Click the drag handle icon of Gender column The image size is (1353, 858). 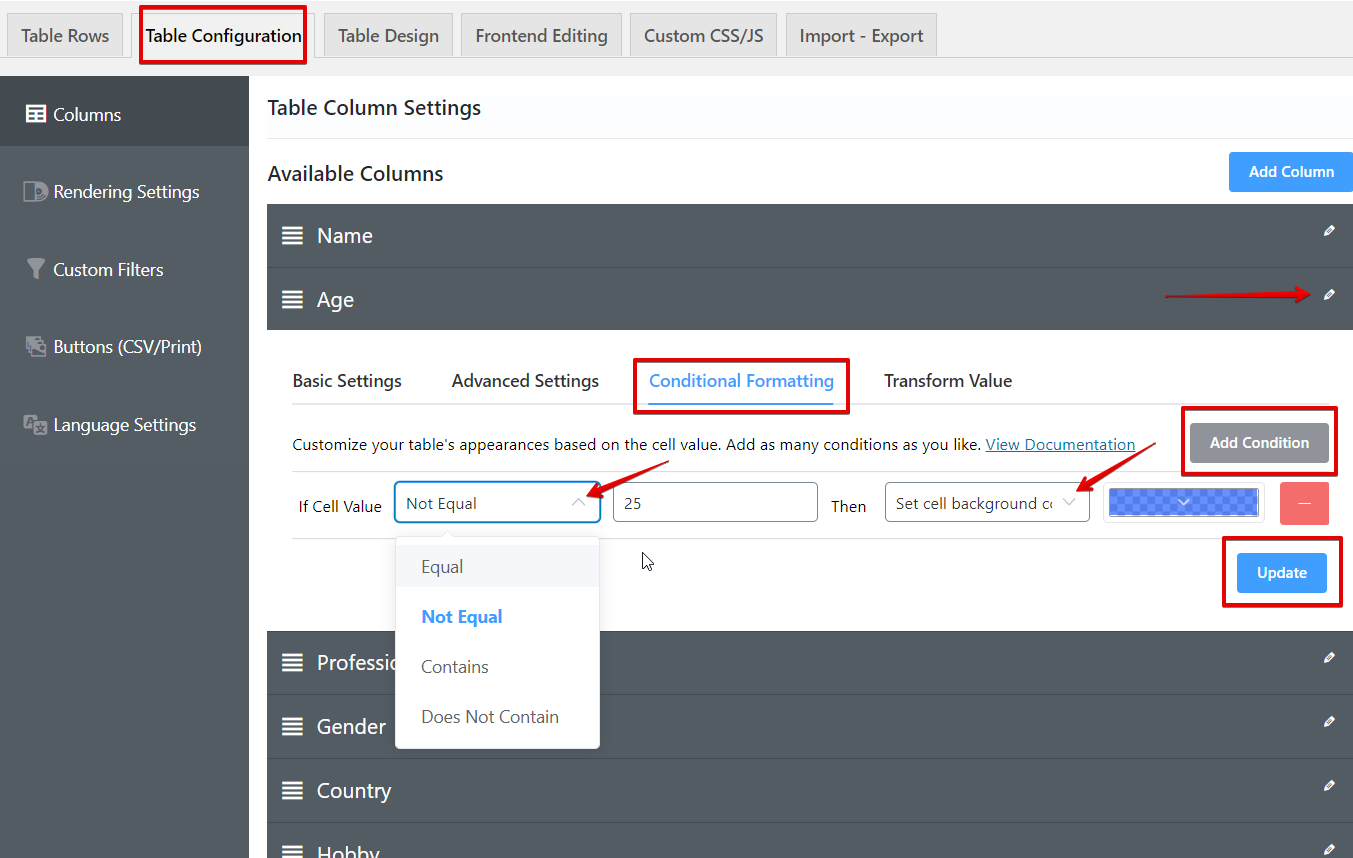[292, 727]
